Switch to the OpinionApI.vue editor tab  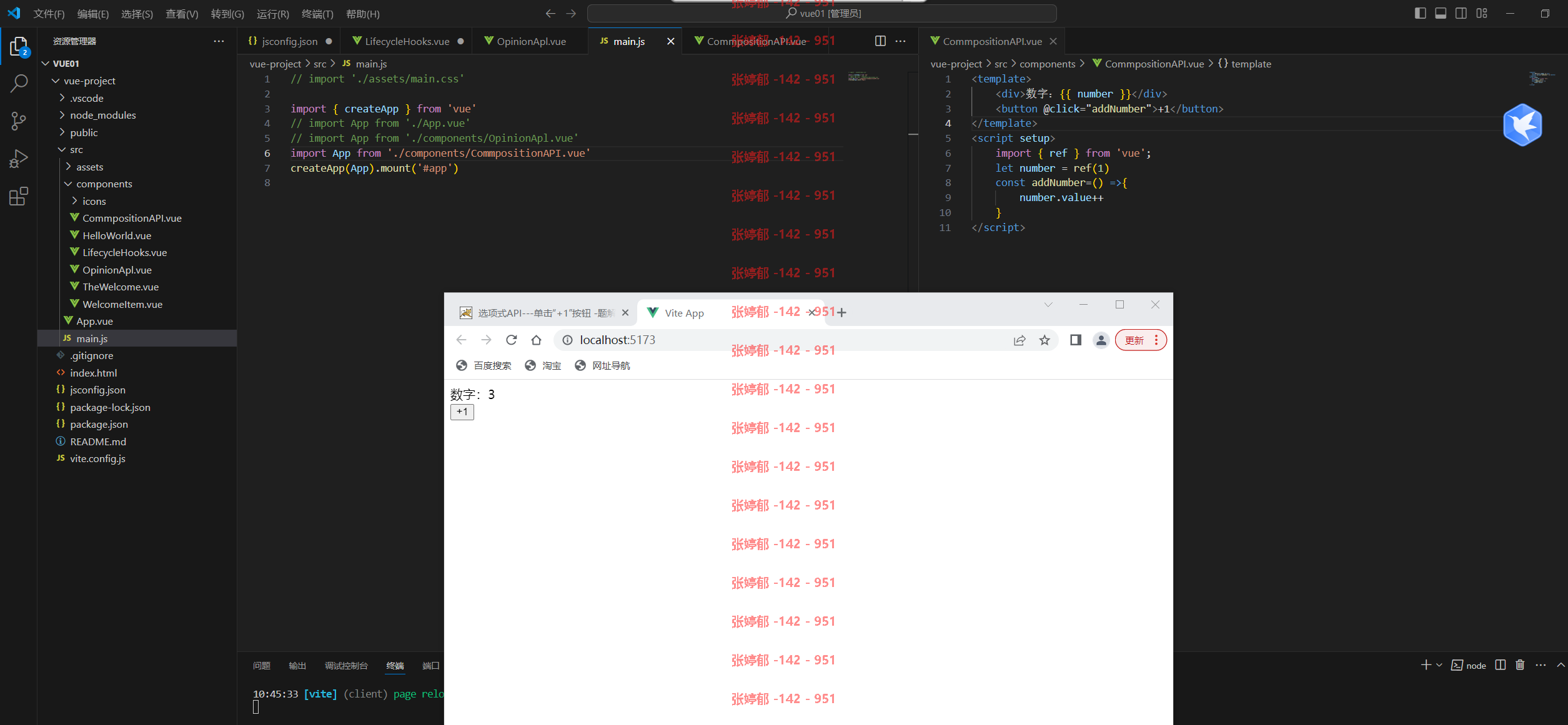[x=530, y=41]
